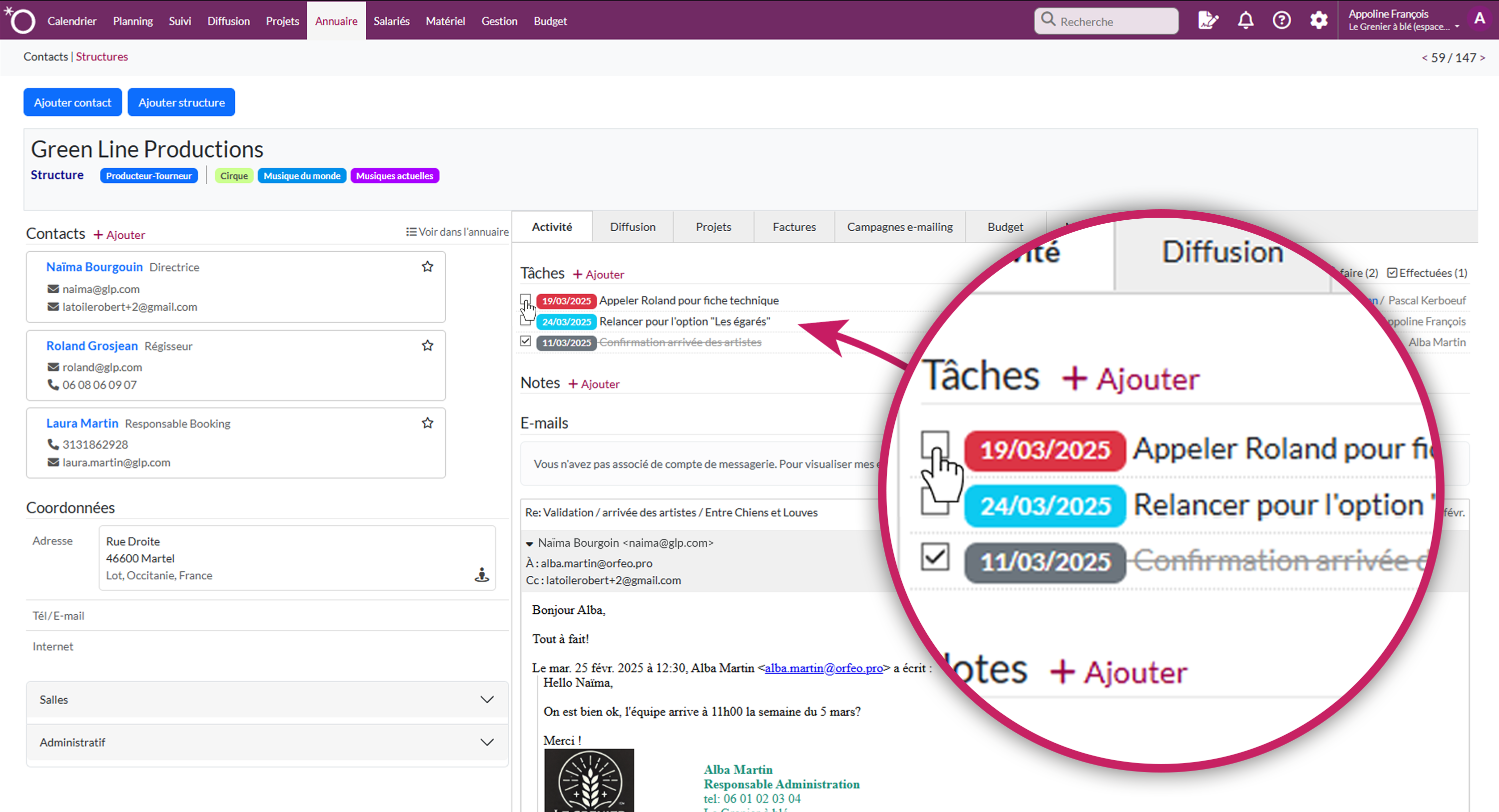Favorite Roland Grosjean with the star
Image resolution: width=1499 pixels, height=812 pixels.
tap(428, 346)
